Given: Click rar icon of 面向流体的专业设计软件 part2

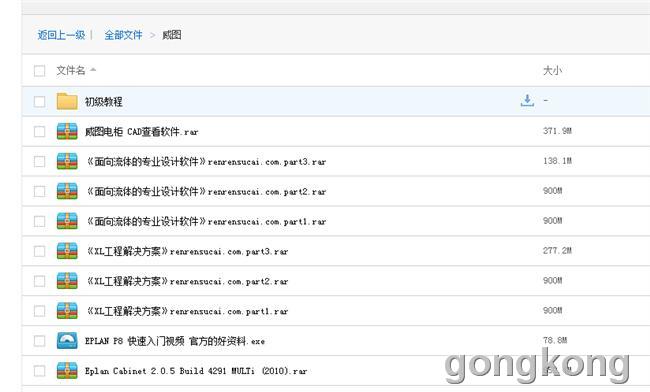Looking at the screenshot, I should [67, 191].
